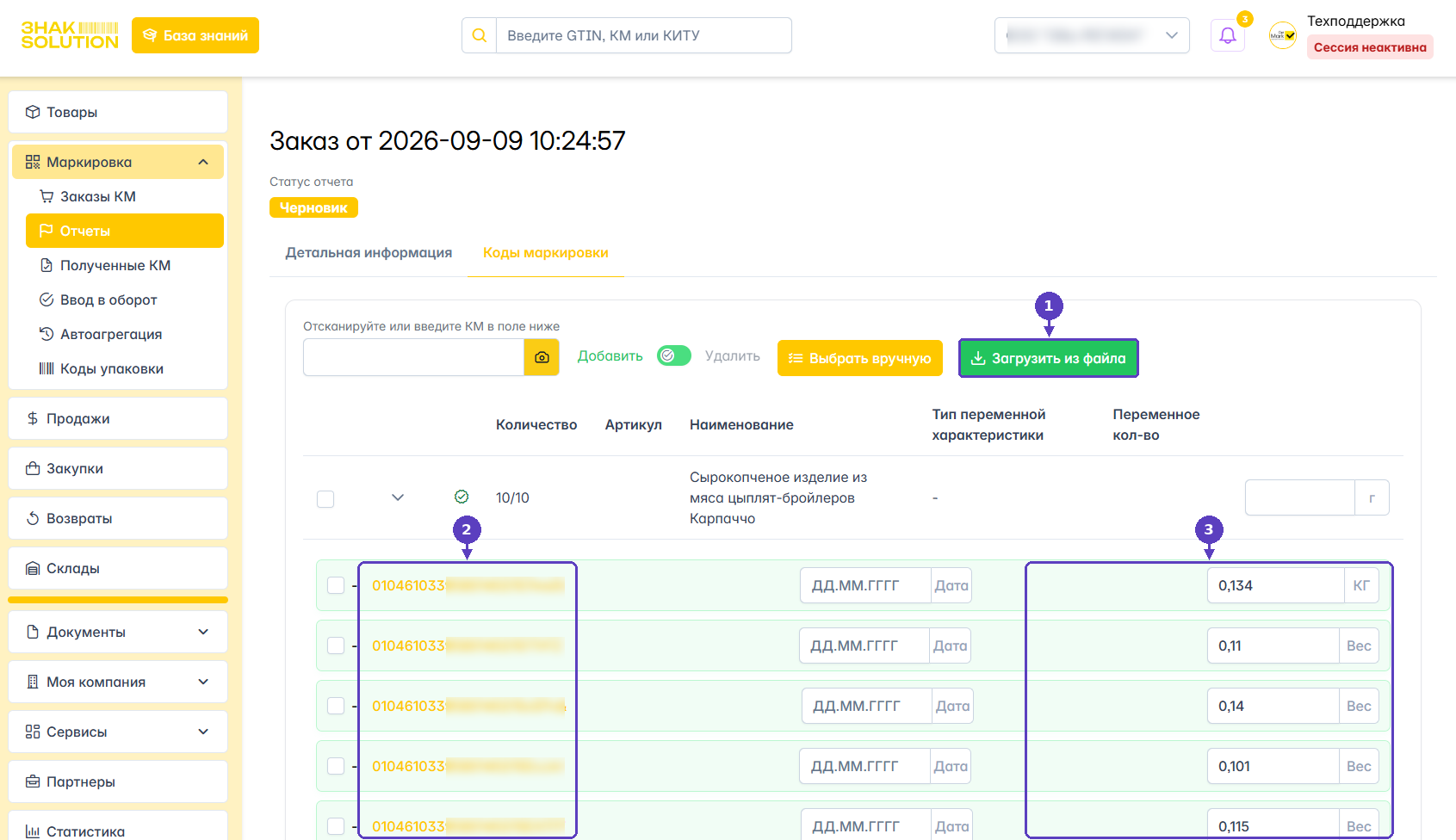The image size is (1456, 840).
Task: Expand the Моя компания section
Action: (x=118, y=682)
